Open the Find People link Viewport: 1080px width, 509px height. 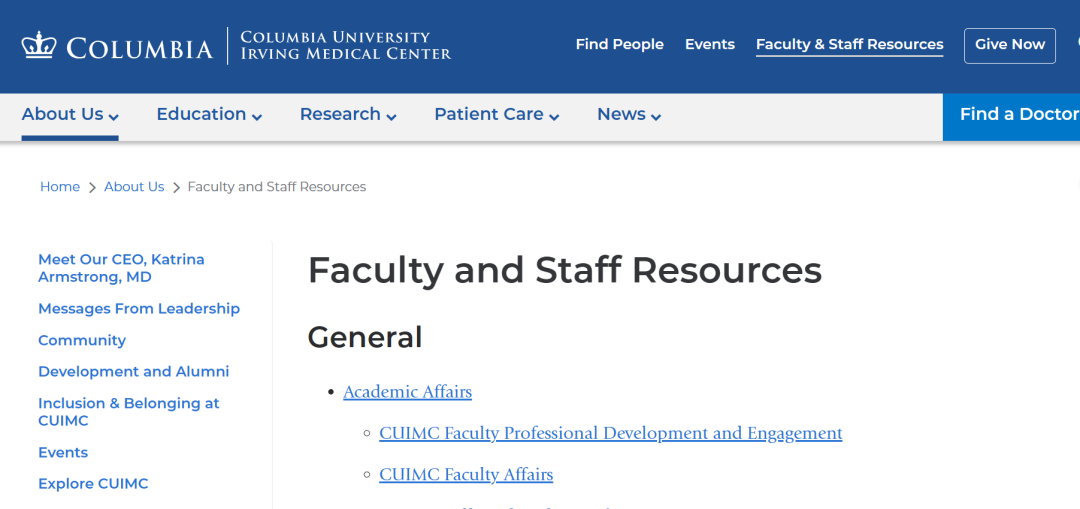(x=620, y=45)
